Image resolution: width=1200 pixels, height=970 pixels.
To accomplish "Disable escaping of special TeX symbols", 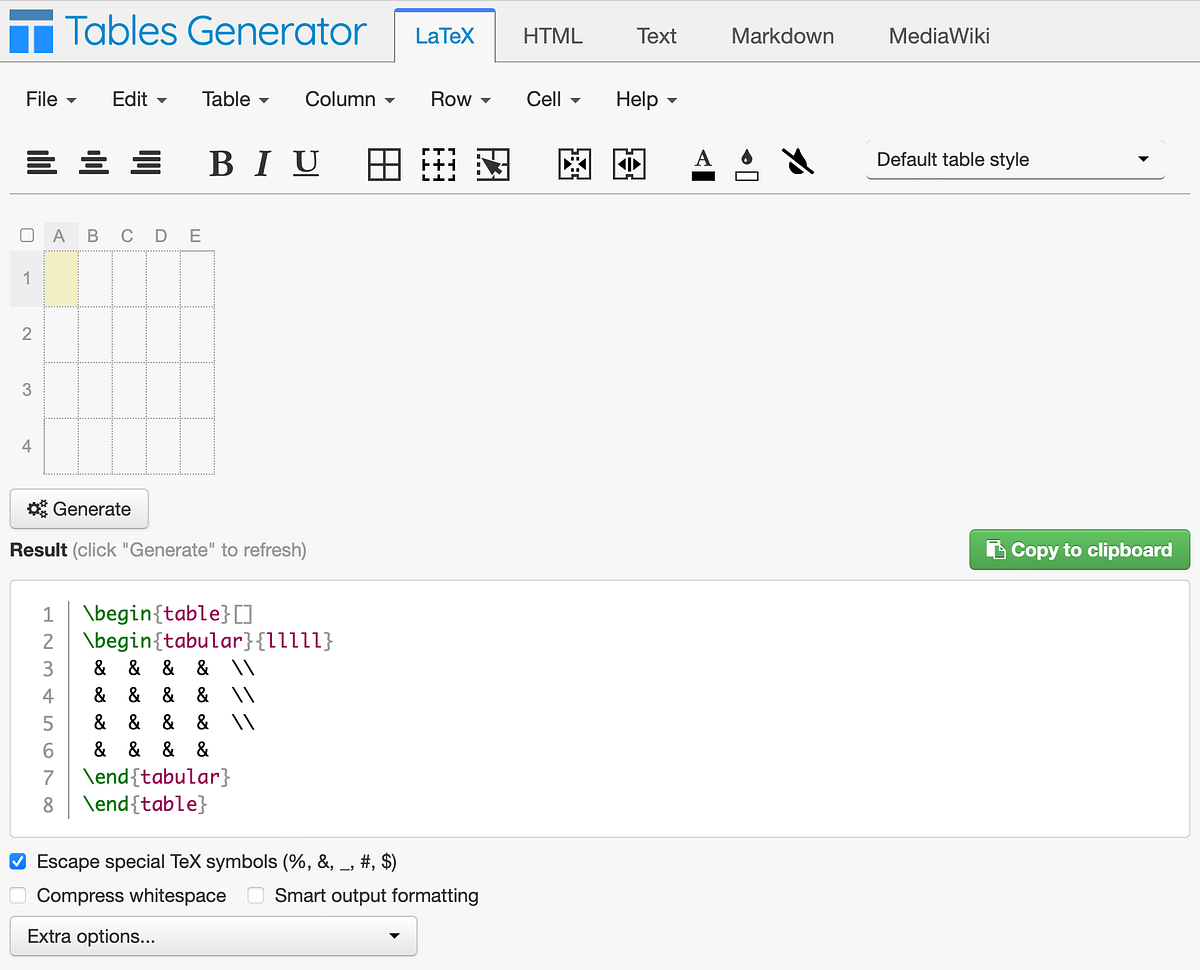I will coord(17,861).
